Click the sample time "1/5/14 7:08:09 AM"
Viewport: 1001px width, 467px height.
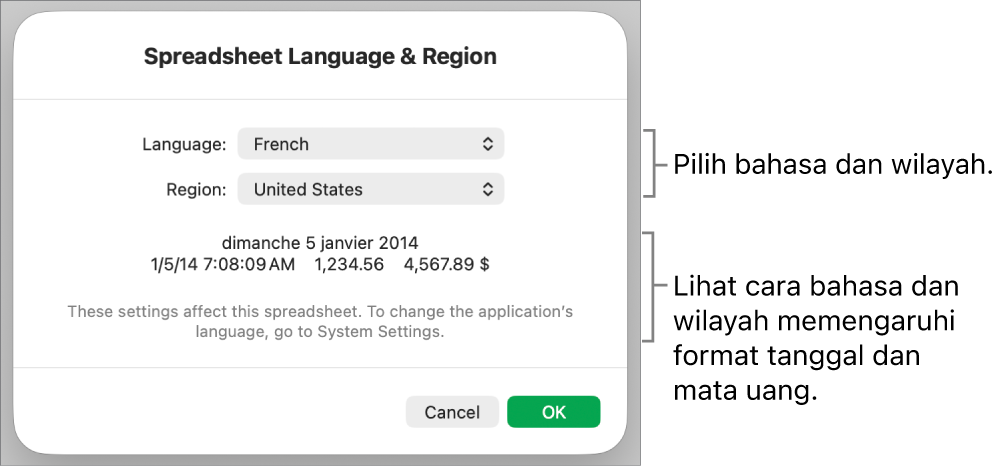pyautogui.click(x=223, y=265)
